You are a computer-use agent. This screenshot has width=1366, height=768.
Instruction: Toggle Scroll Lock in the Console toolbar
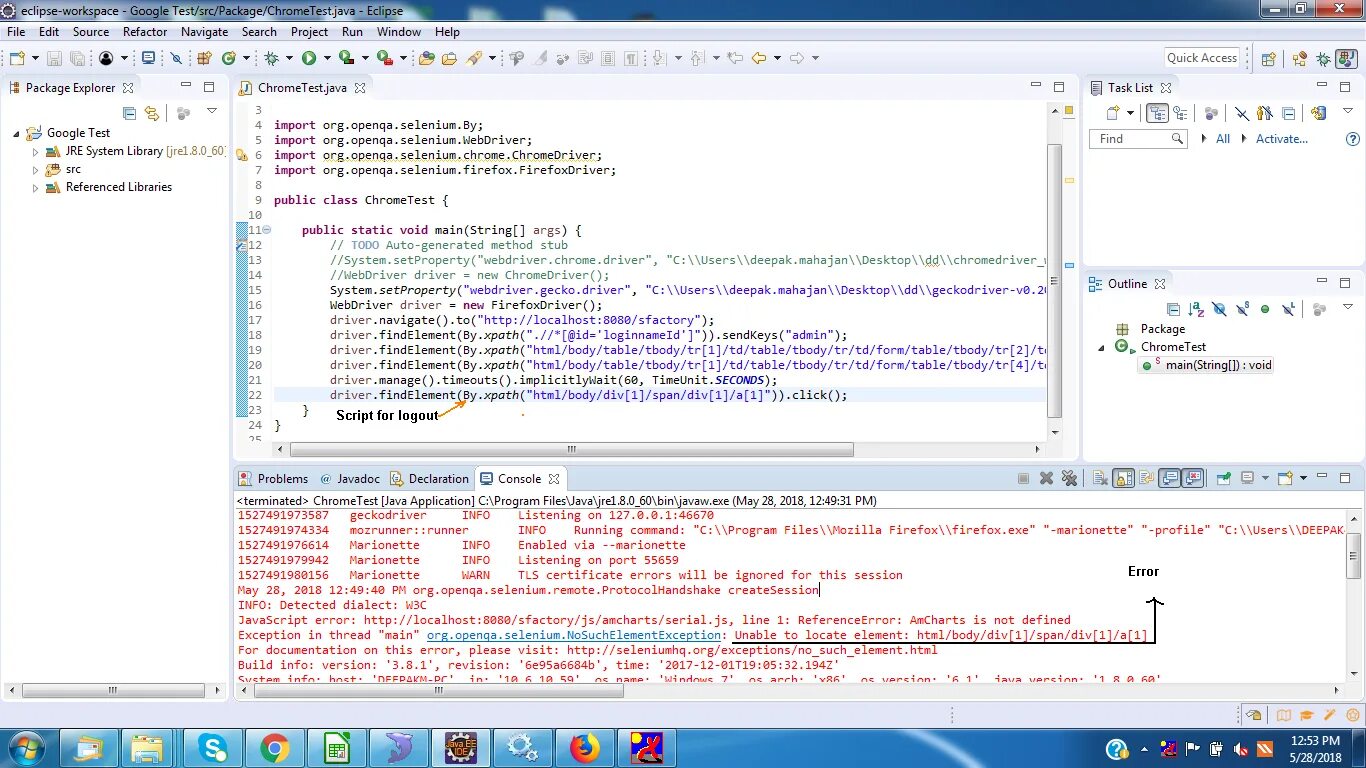pos(1123,478)
